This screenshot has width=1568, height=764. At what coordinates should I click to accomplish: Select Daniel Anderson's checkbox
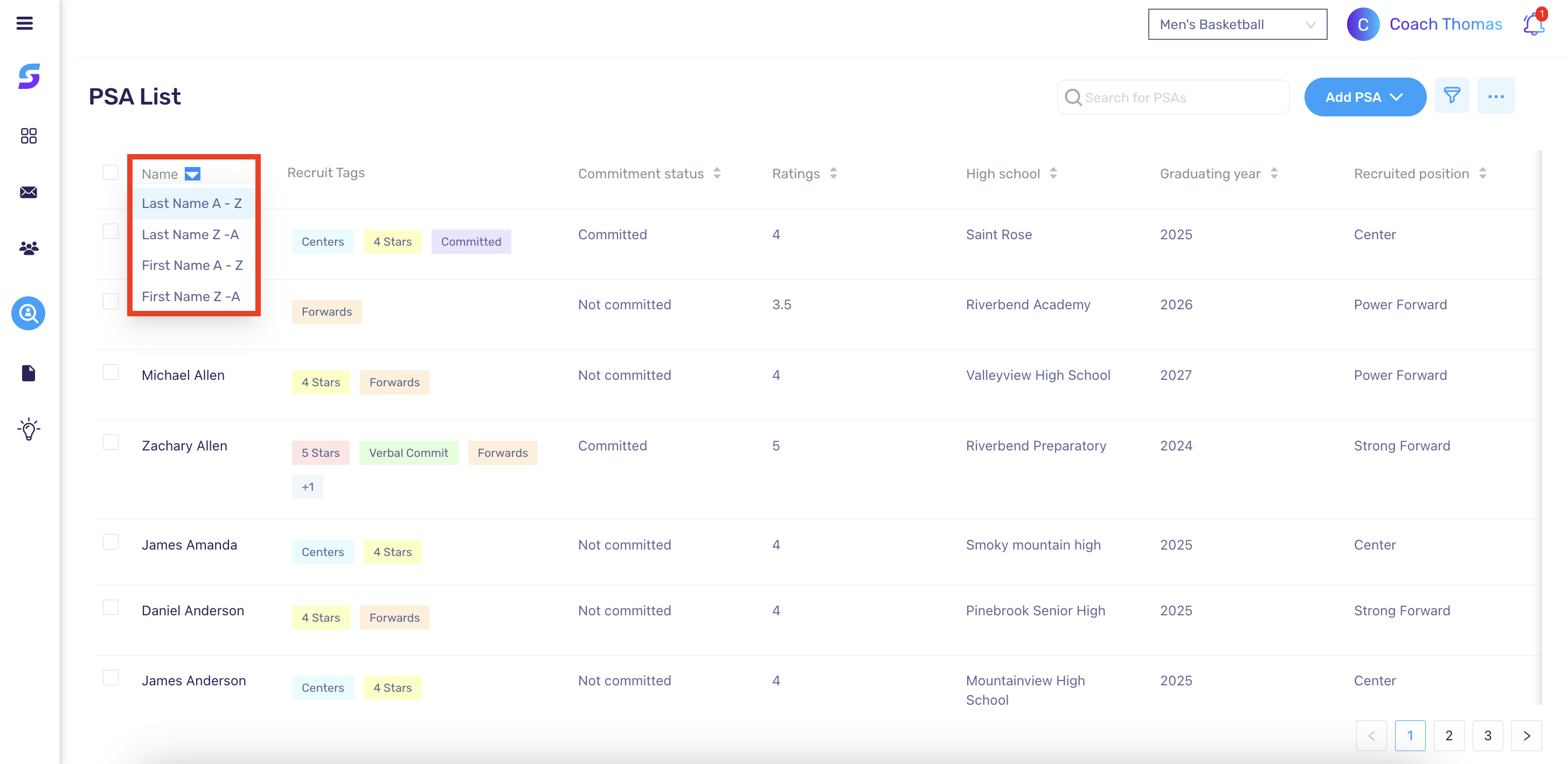click(x=111, y=608)
